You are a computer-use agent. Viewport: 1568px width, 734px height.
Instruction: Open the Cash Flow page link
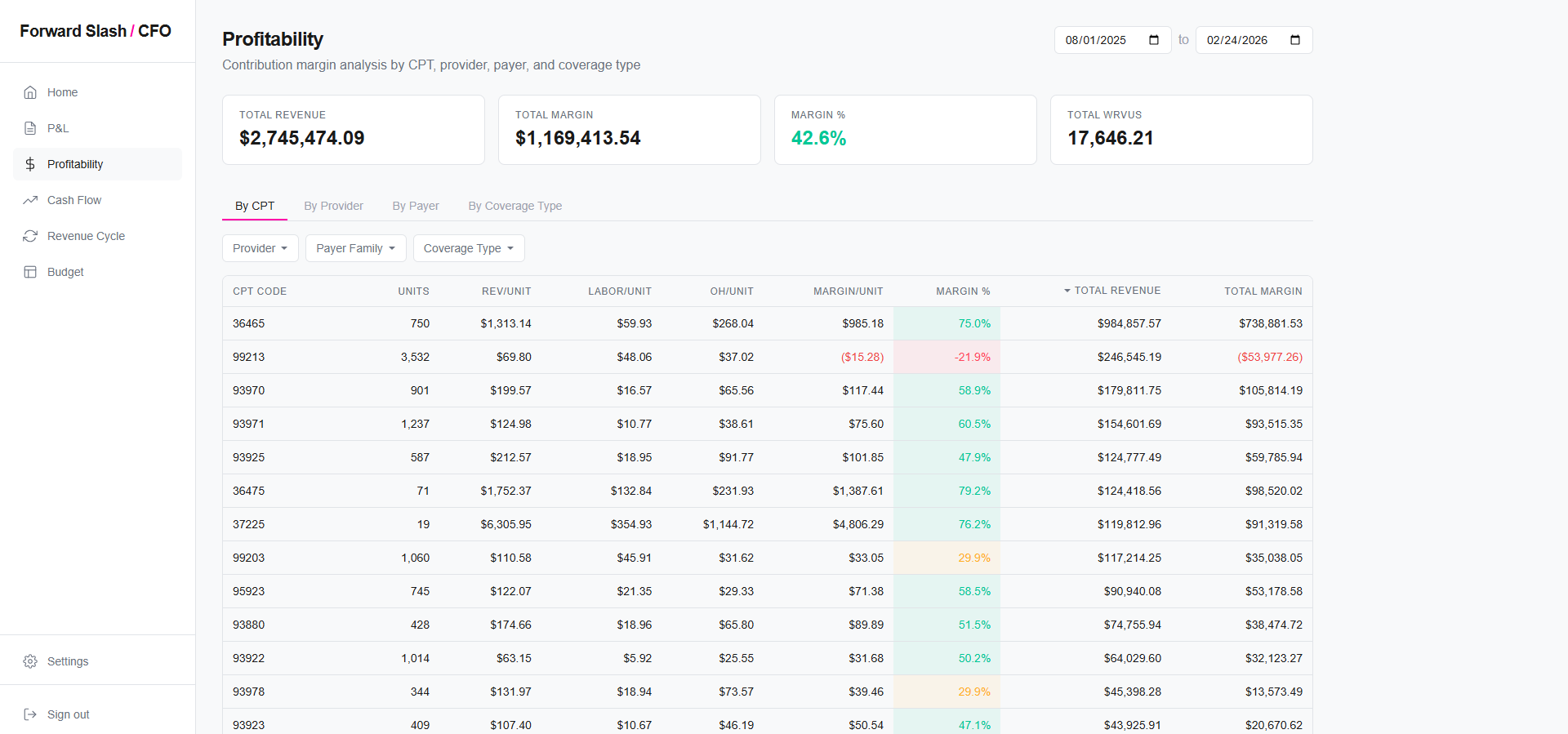click(97, 200)
